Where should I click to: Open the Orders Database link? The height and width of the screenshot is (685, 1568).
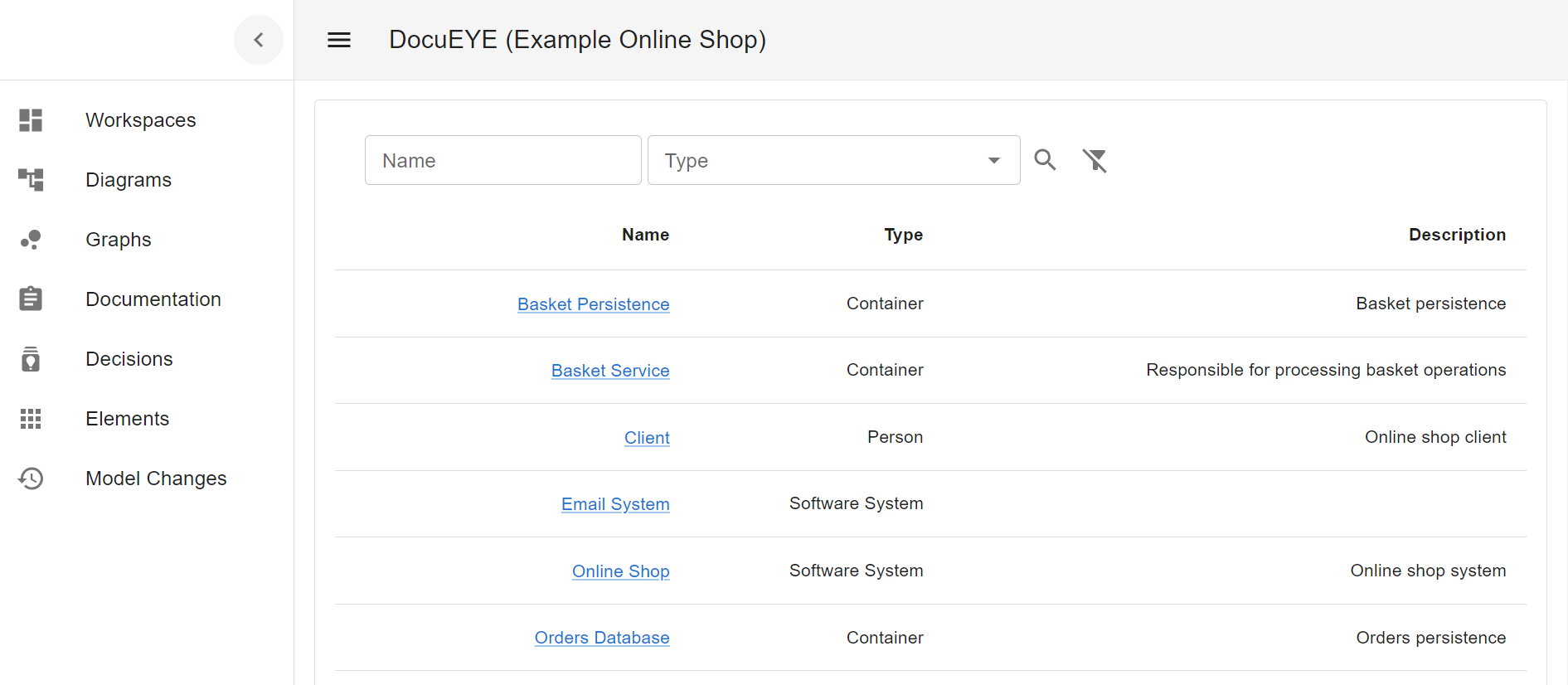(602, 638)
